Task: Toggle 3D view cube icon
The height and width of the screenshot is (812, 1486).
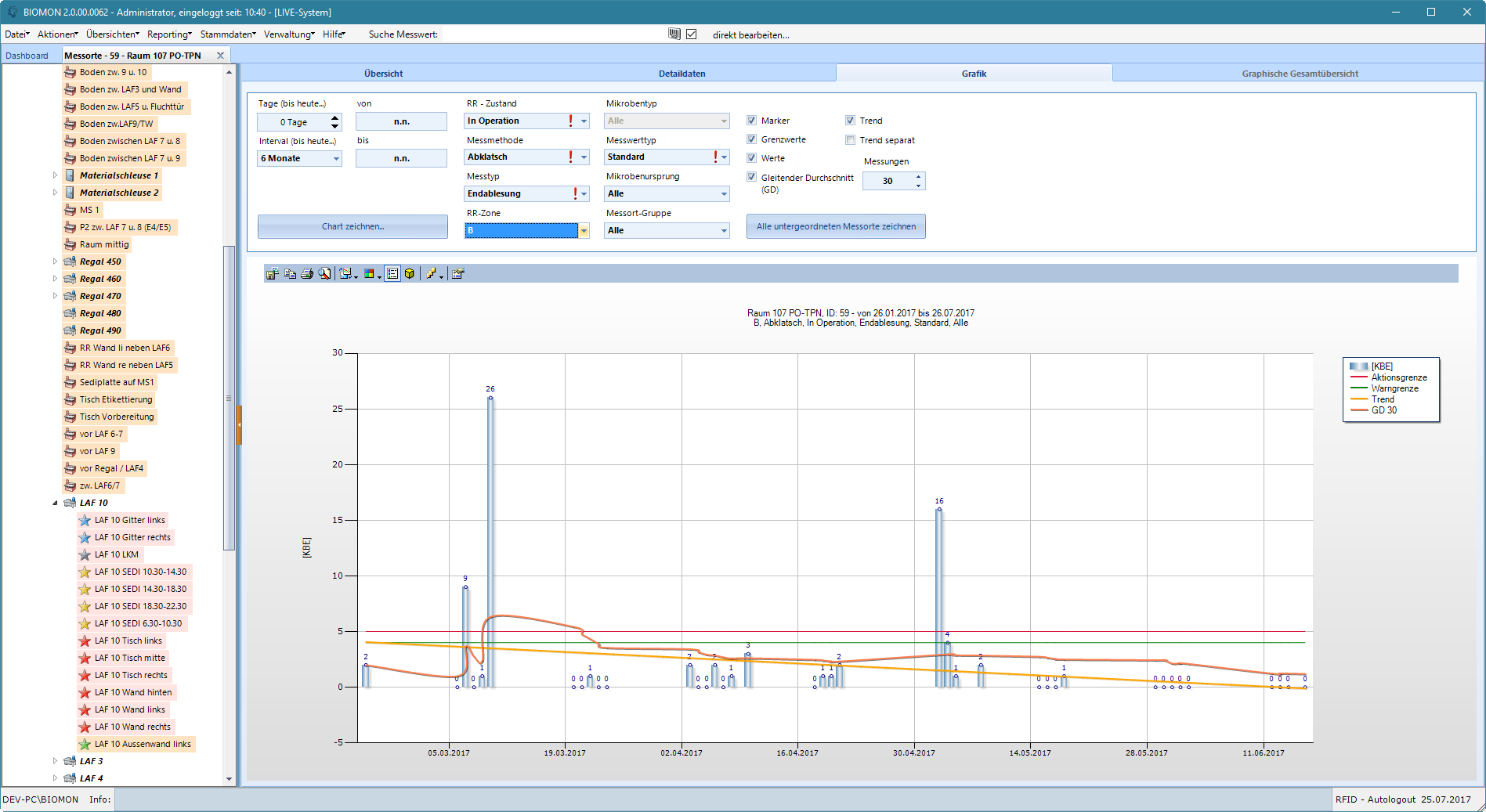Action: pos(409,273)
